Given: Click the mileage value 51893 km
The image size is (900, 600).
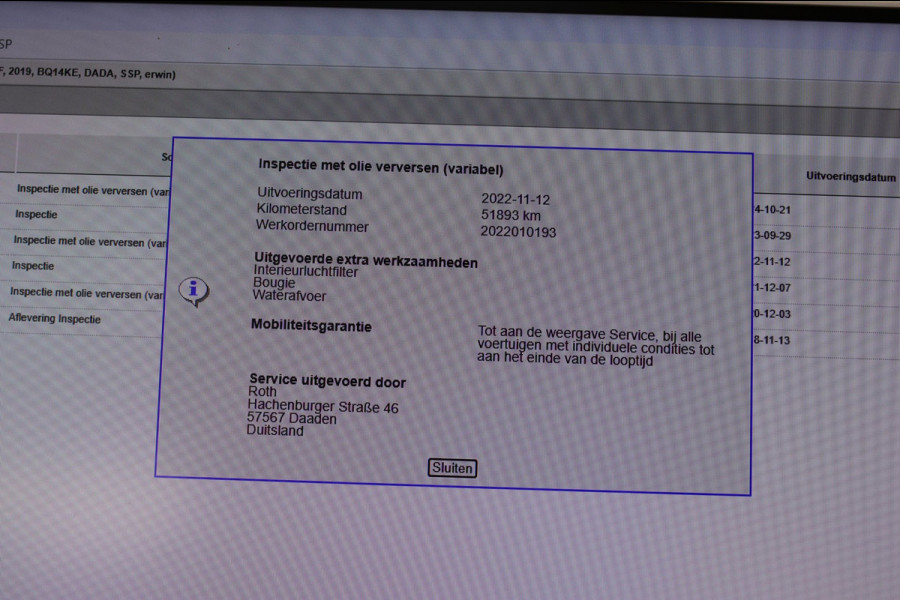Looking at the screenshot, I should point(510,215).
